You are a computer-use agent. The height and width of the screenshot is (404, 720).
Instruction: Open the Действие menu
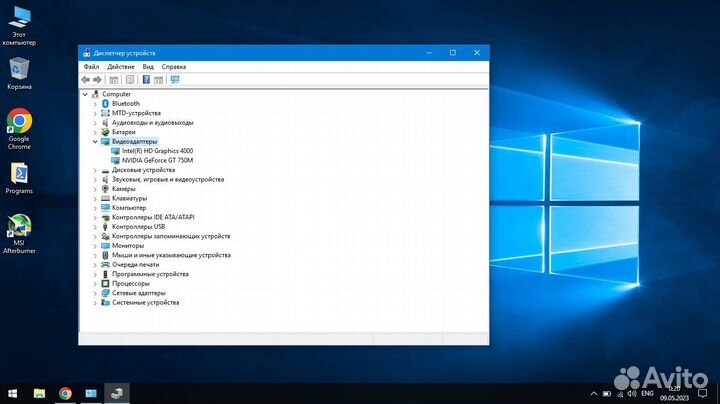point(120,66)
